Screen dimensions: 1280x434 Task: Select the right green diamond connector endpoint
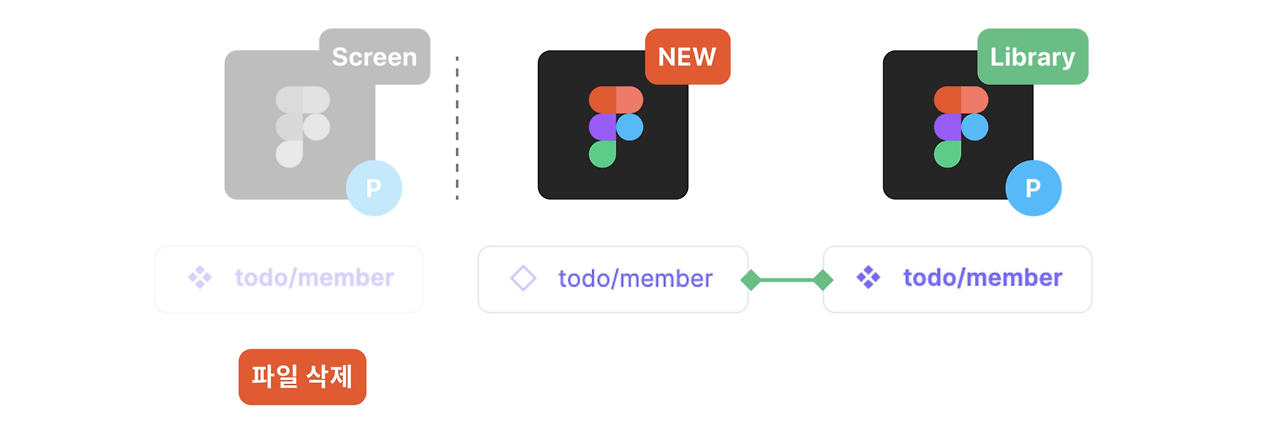pos(823,280)
